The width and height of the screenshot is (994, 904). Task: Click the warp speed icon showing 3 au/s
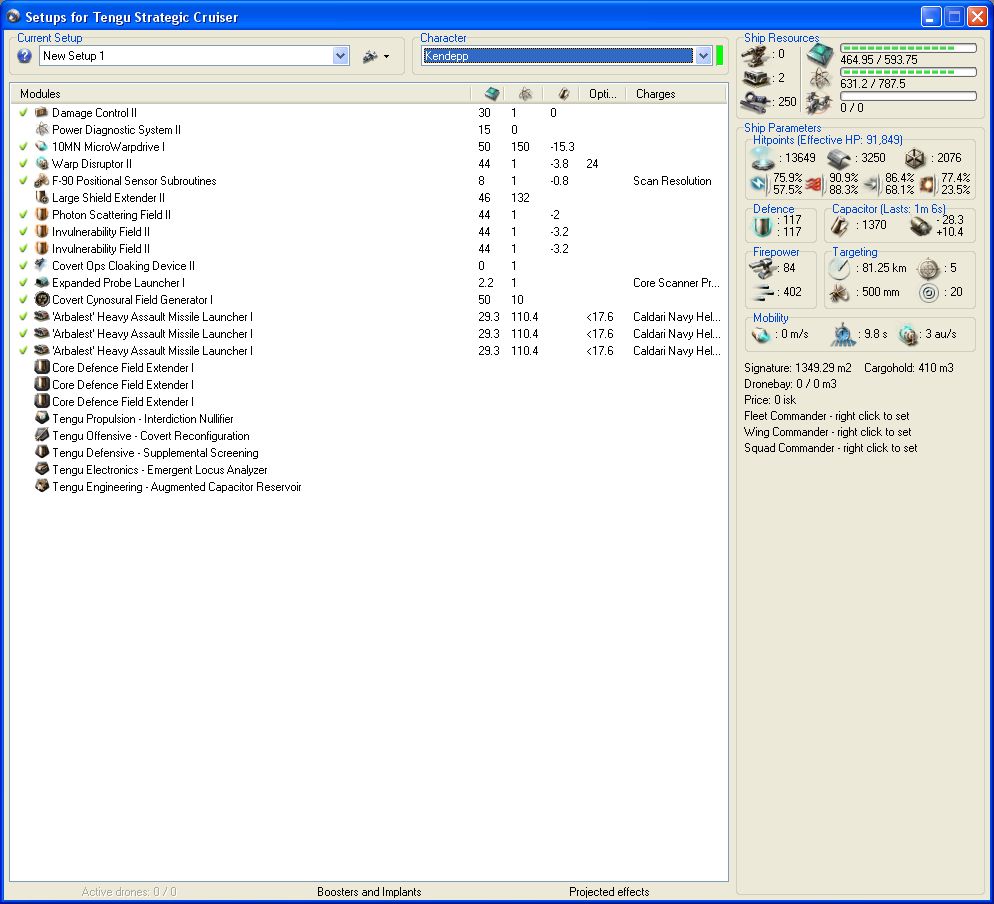[908, 334]
